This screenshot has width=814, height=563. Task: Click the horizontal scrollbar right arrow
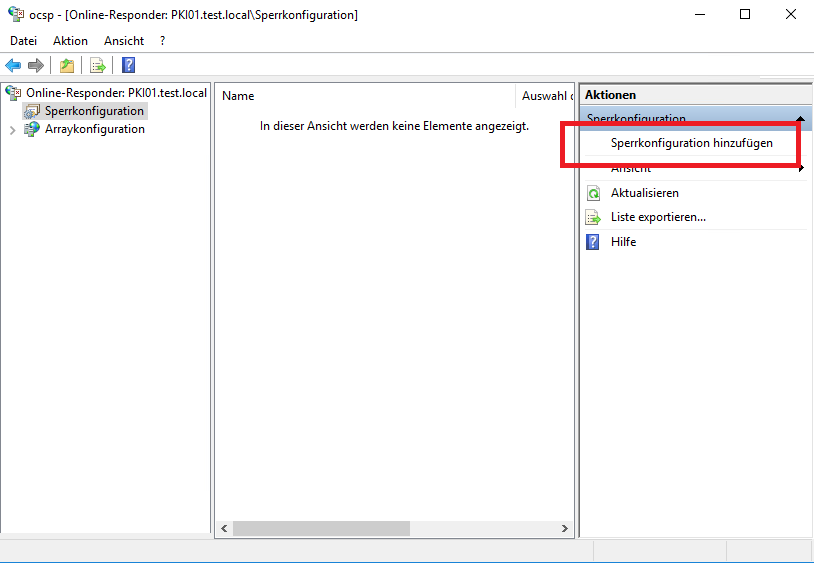[x=565, y=528]
